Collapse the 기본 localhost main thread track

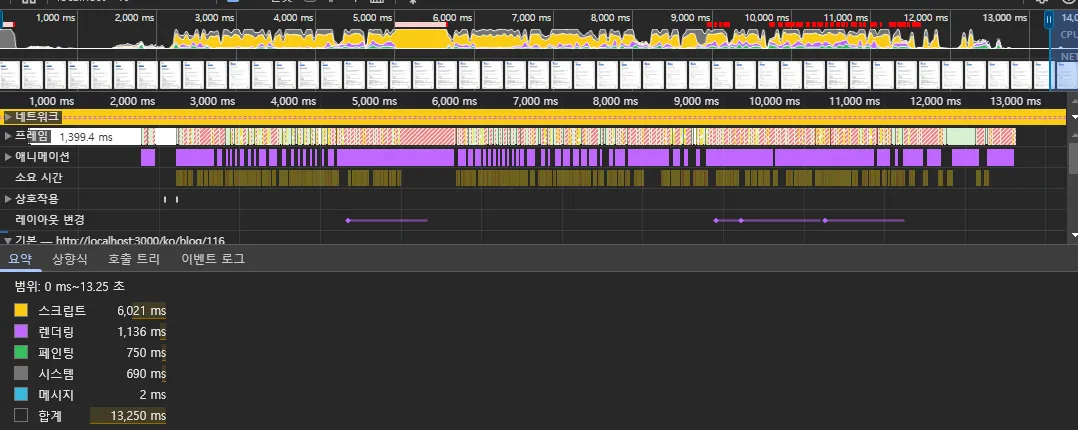(x=6, y=241)
